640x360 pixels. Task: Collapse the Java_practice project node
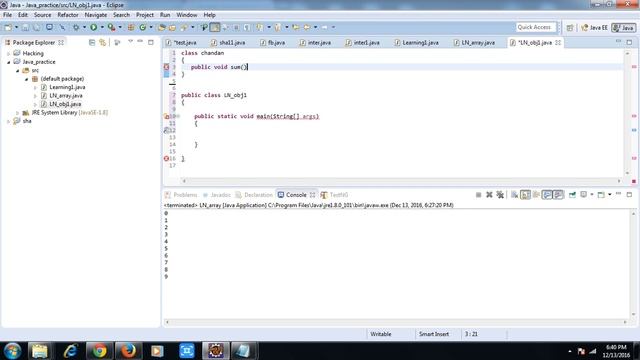[9, 62]
